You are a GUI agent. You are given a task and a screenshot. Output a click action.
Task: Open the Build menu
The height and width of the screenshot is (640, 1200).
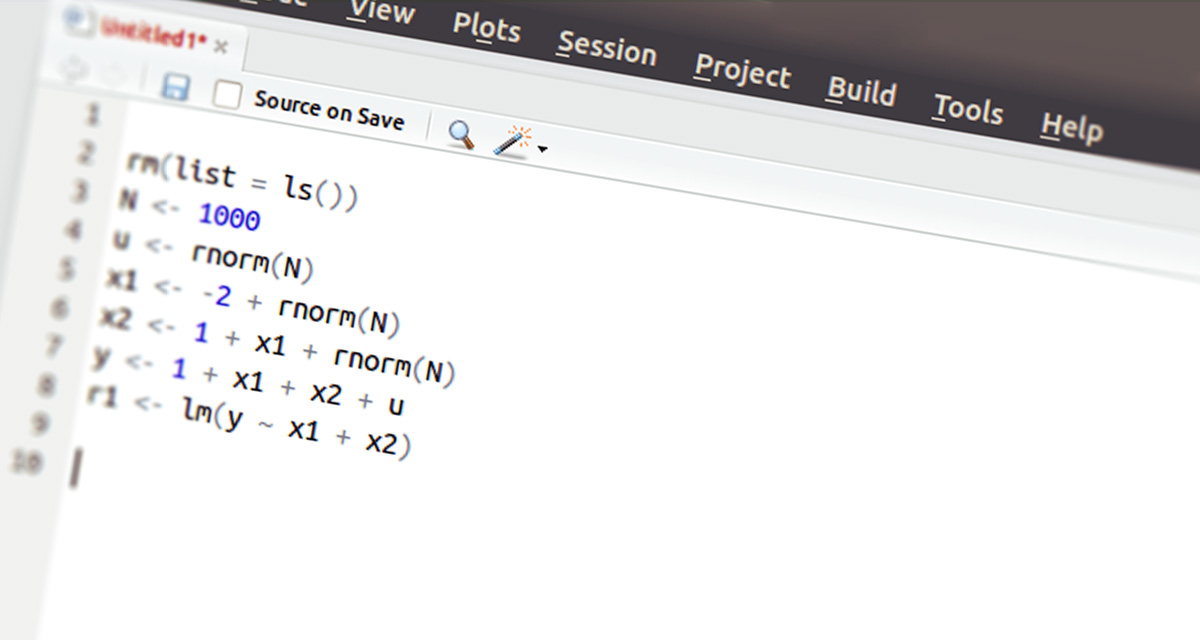click(861, 90)
